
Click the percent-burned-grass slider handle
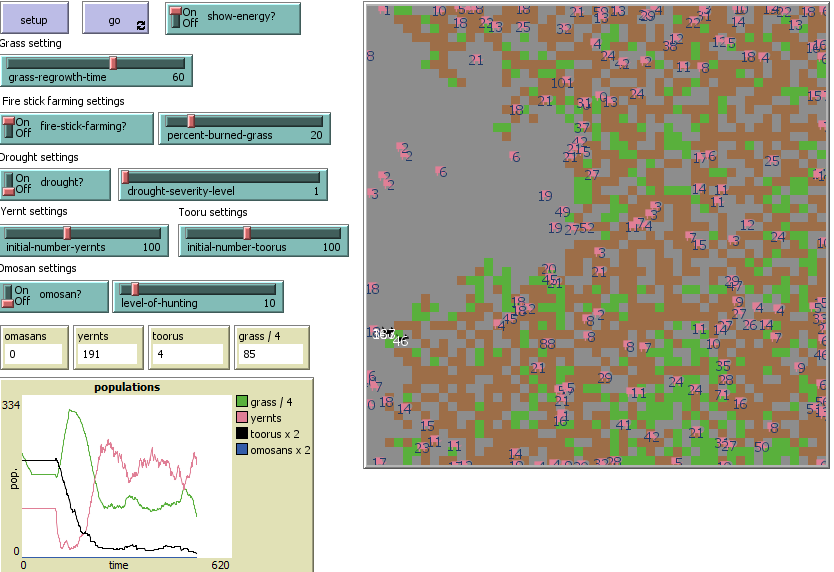coord(191,121)
